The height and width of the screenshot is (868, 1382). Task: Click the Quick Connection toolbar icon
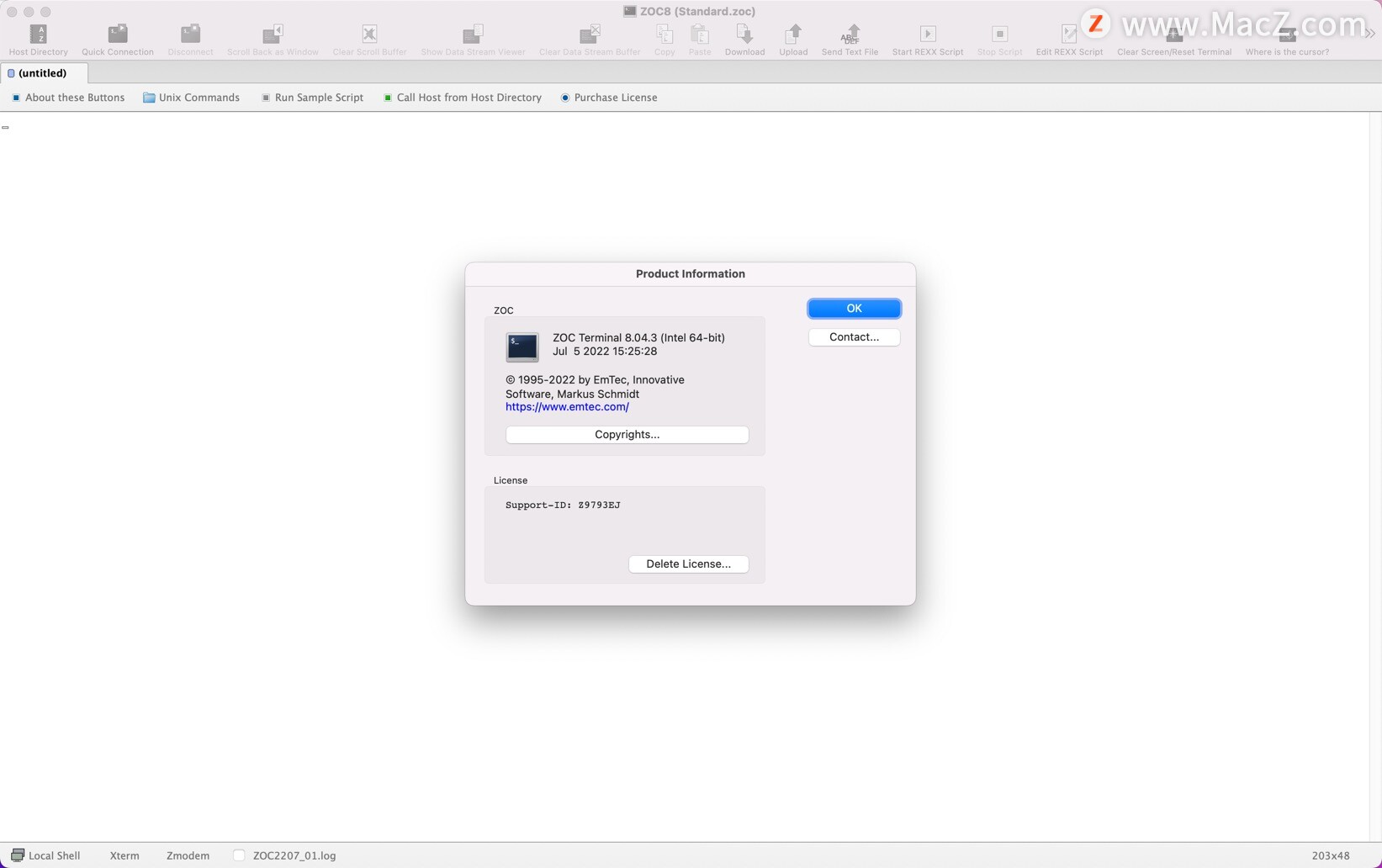point(118,34)
